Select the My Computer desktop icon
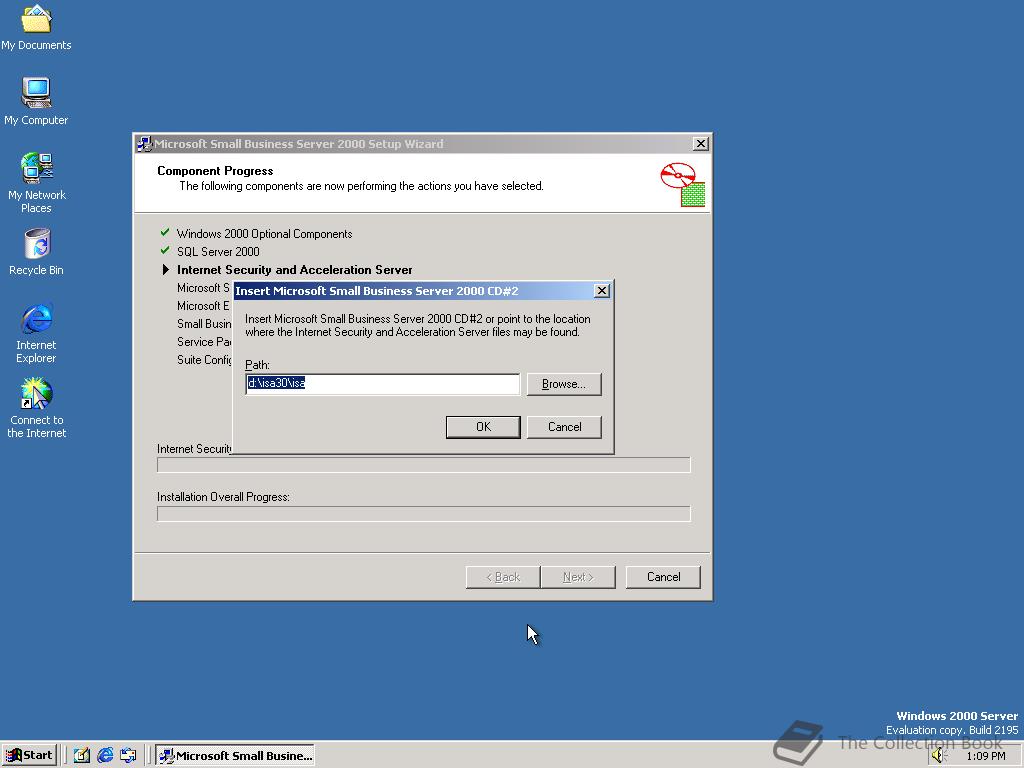The image size is (1024, 768). pyautogui.click(x=36, y=101)
